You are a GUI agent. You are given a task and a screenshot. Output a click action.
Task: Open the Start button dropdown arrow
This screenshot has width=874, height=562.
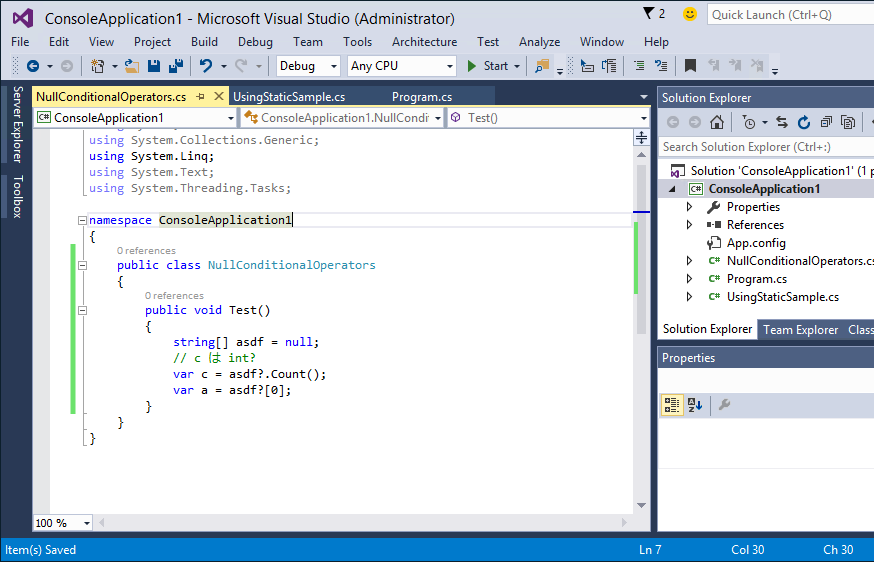[x=517, y=66]
